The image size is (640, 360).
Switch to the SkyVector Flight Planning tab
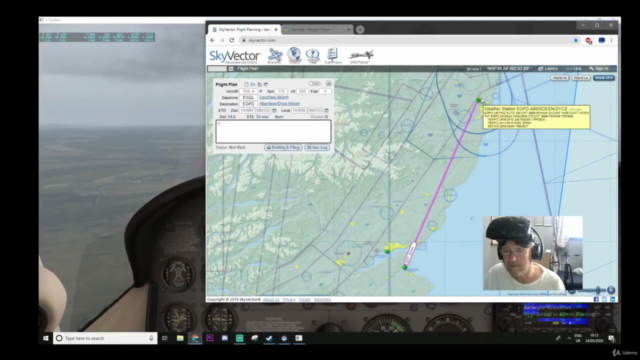click(244, 29)
